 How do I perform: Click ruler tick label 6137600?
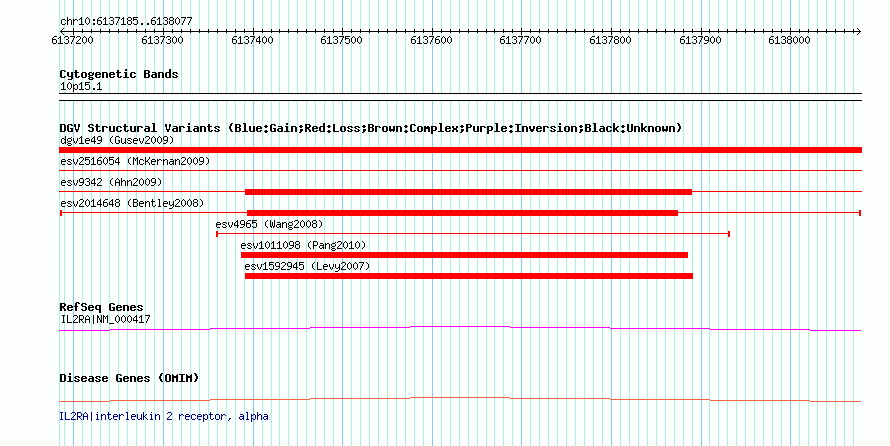click(431, 40)
